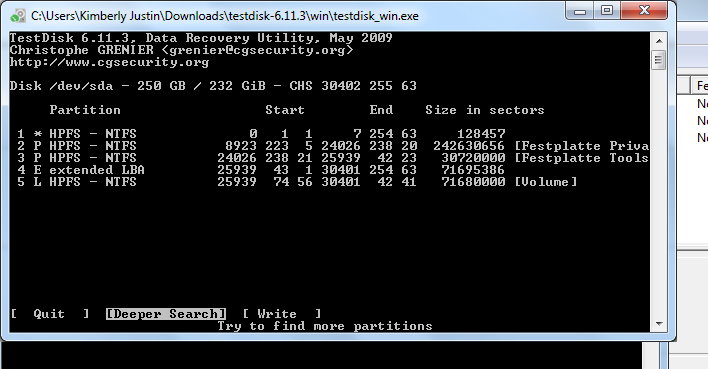Click the TestDisk 6.11.3 version line
The height and width of the screenshot is (369, 708).
[201, 38]
